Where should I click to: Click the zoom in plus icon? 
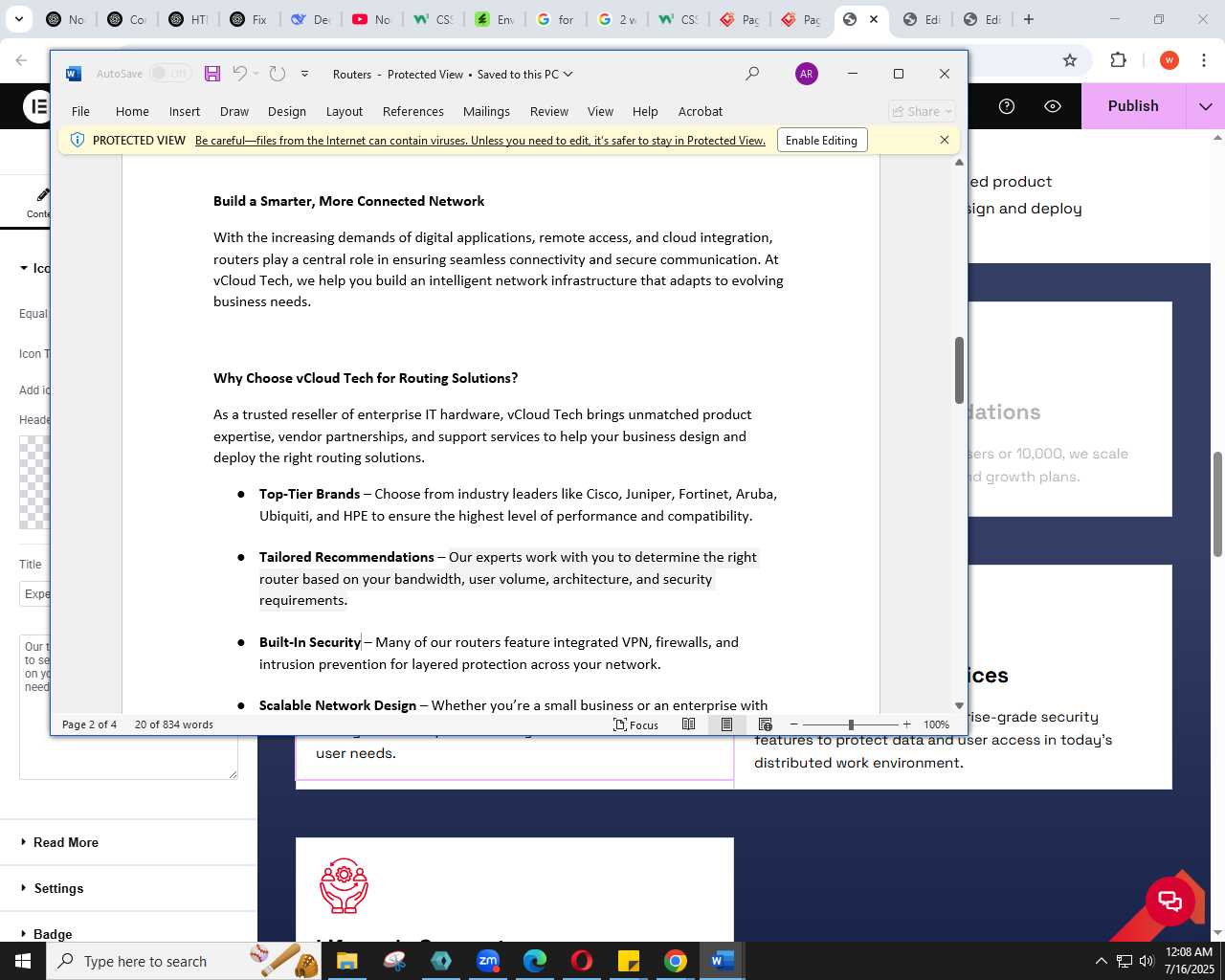(906, 724)
